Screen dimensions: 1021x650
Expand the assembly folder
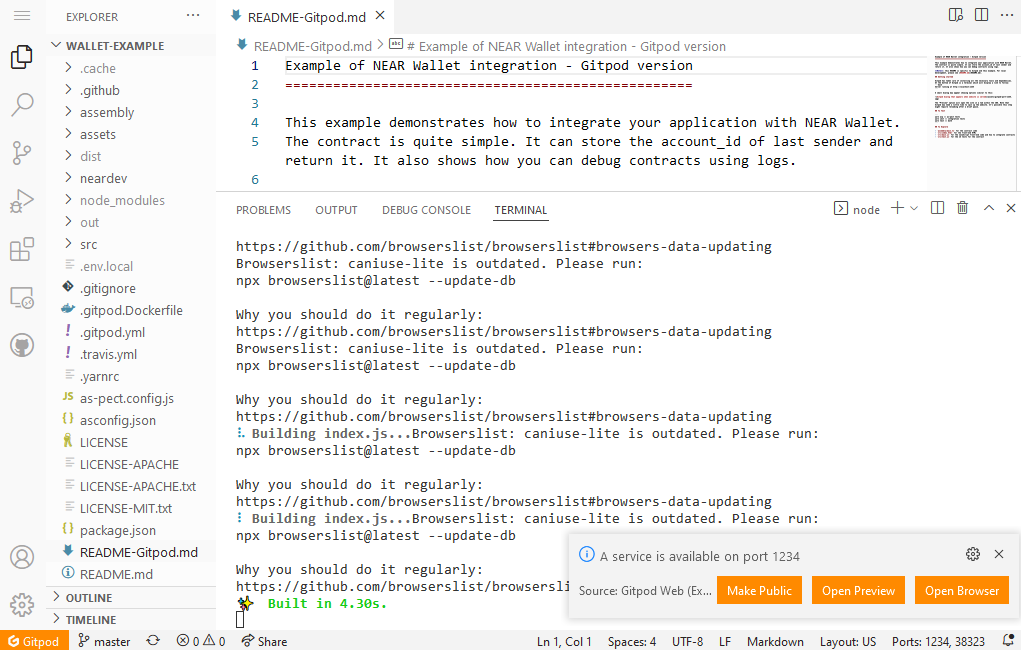pyautogui.click(x=106, y=112)
